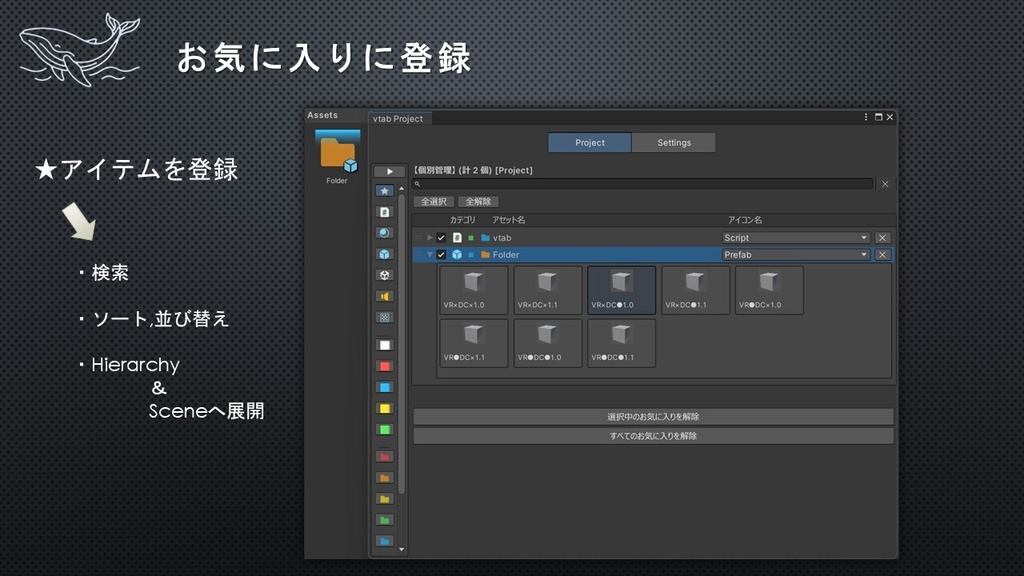The image size is (1024, 576).
Task: Open the Script icon name dropdown
Action: (x=796, y=238)
